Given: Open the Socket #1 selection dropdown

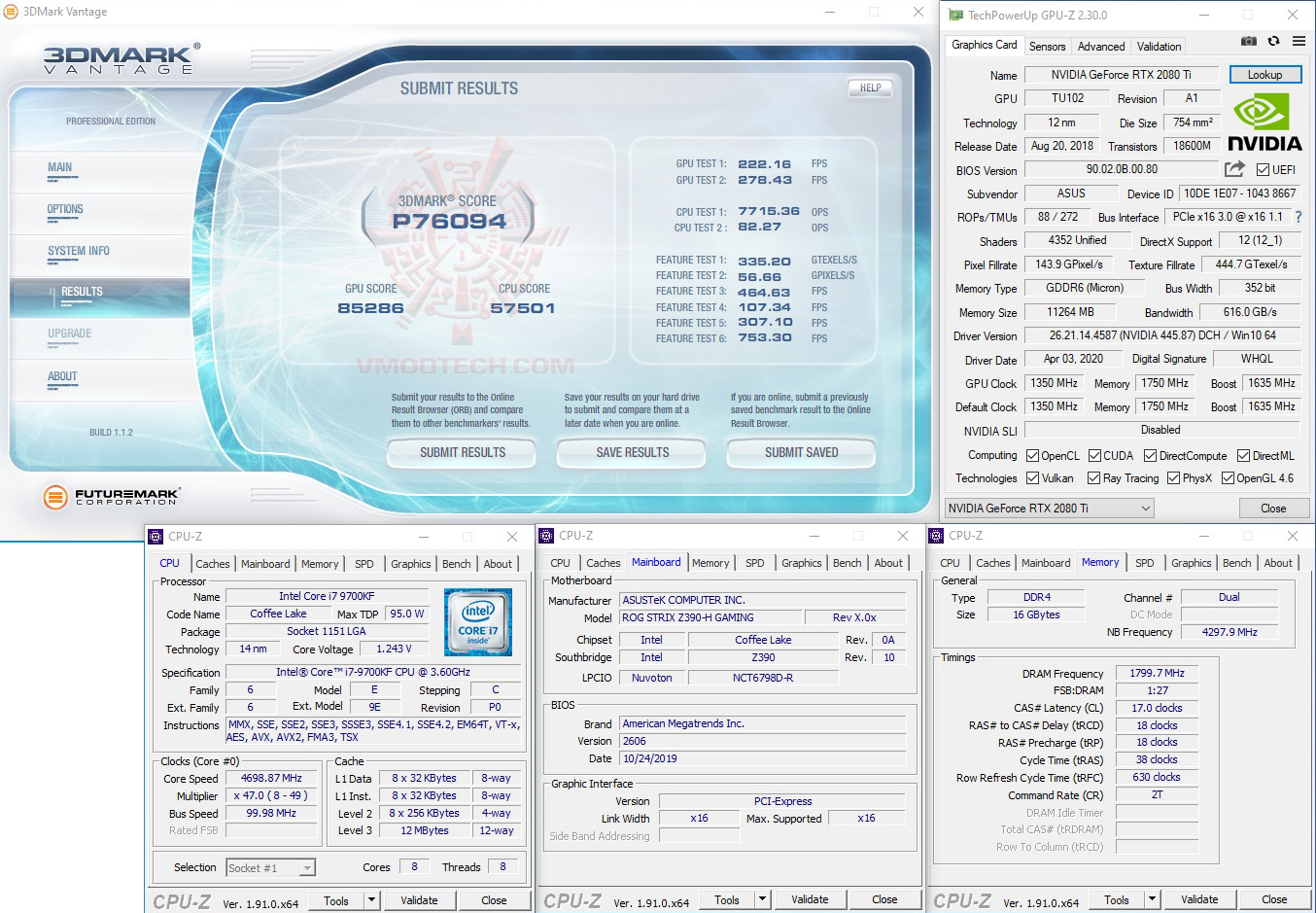Looking at the screenshot, I should coord(271,867).
